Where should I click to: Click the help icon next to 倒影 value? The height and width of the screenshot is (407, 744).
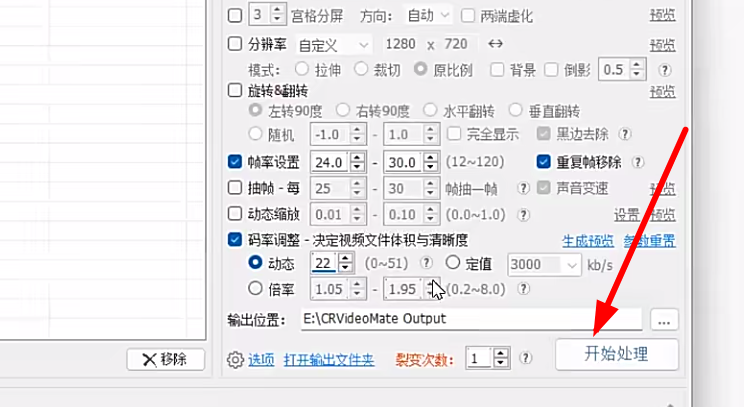point(665,70)
